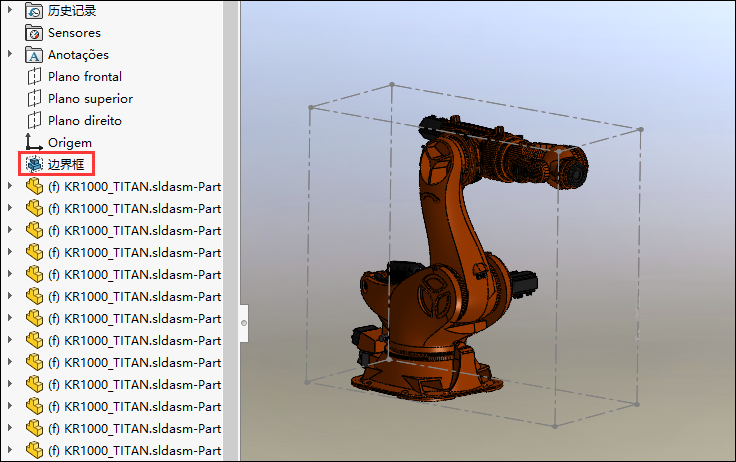Click the feature tree panel collapse handle
This screenshot has height=462, width=736.
click(x=244, y=324)
